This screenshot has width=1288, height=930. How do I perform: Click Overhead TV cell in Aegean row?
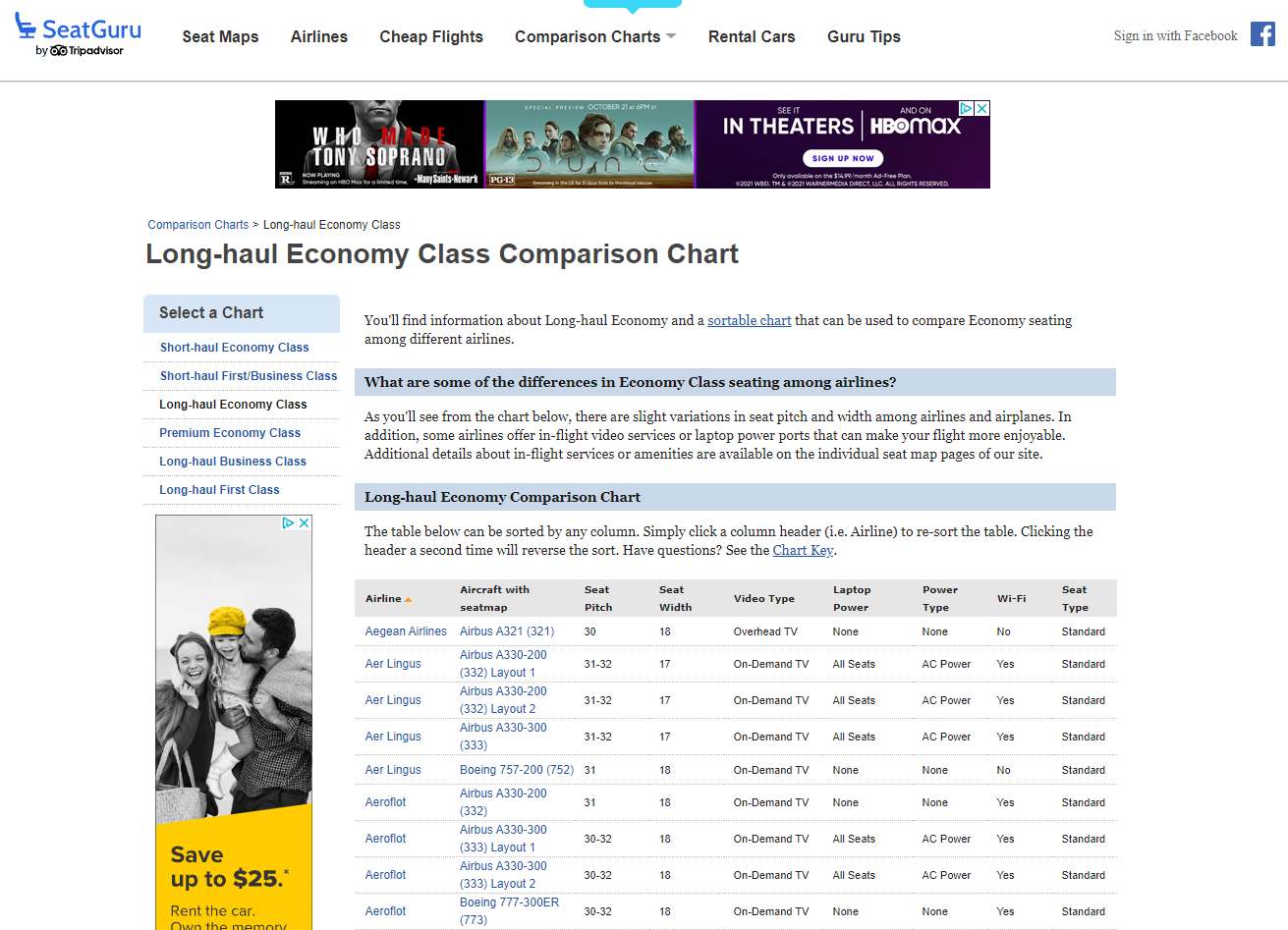(765, 631)
